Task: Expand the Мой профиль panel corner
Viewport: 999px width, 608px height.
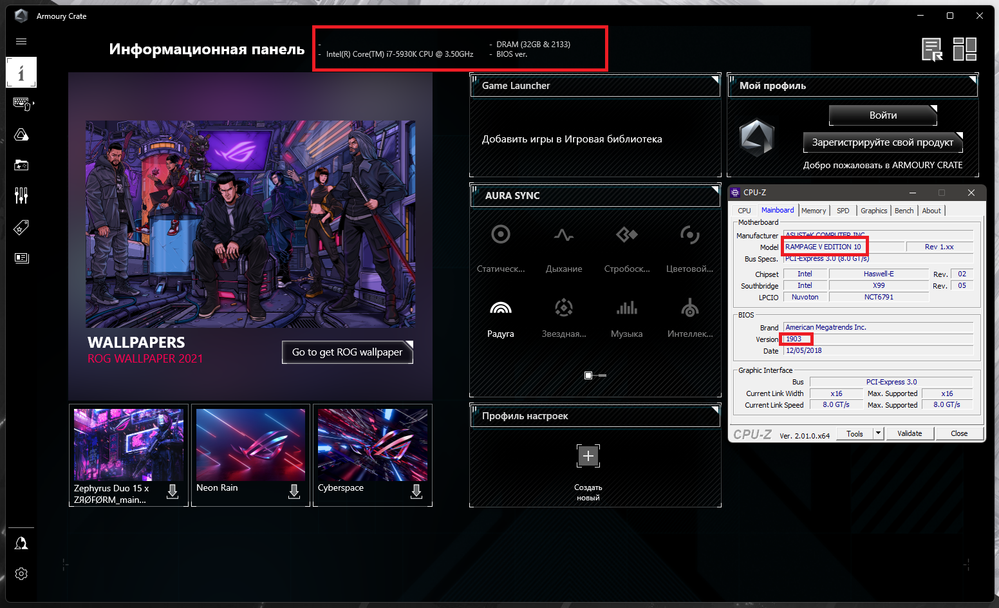Action: pos(972,80)
